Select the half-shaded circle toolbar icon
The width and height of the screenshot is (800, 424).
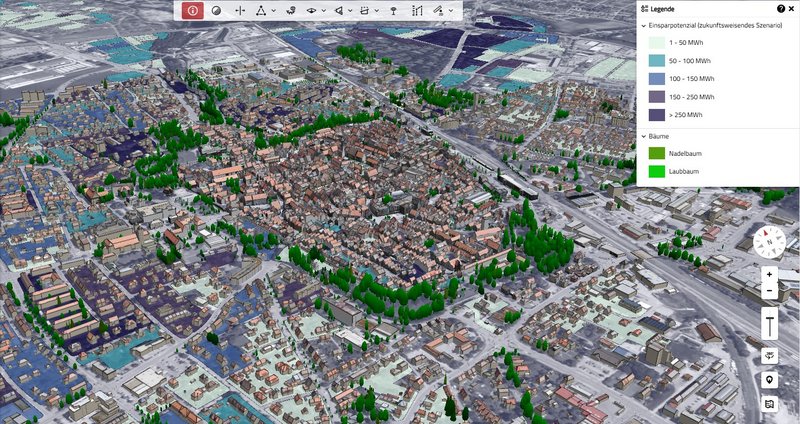click(215, 10)
